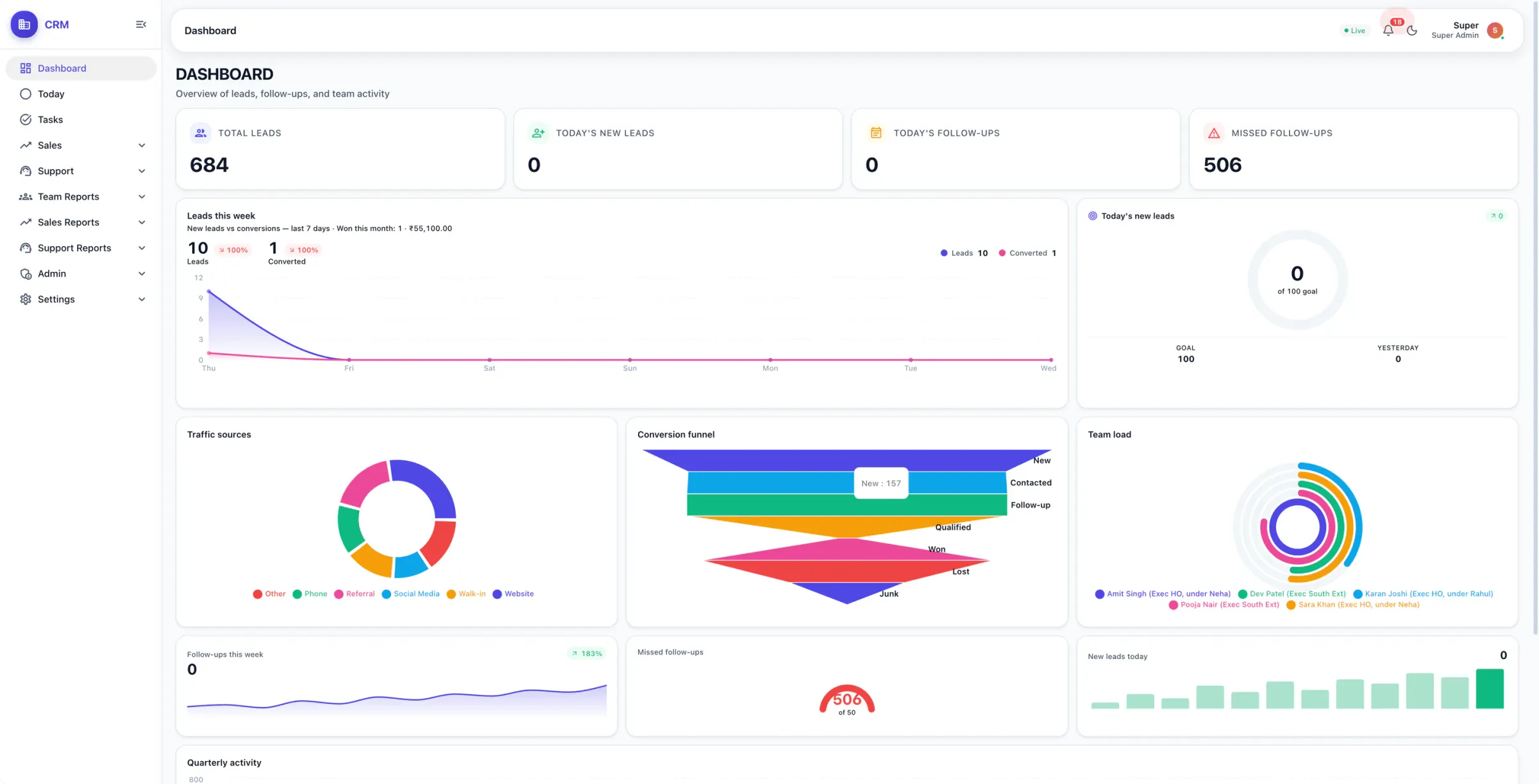Expand the Sales menu chevron

point(142,145)
